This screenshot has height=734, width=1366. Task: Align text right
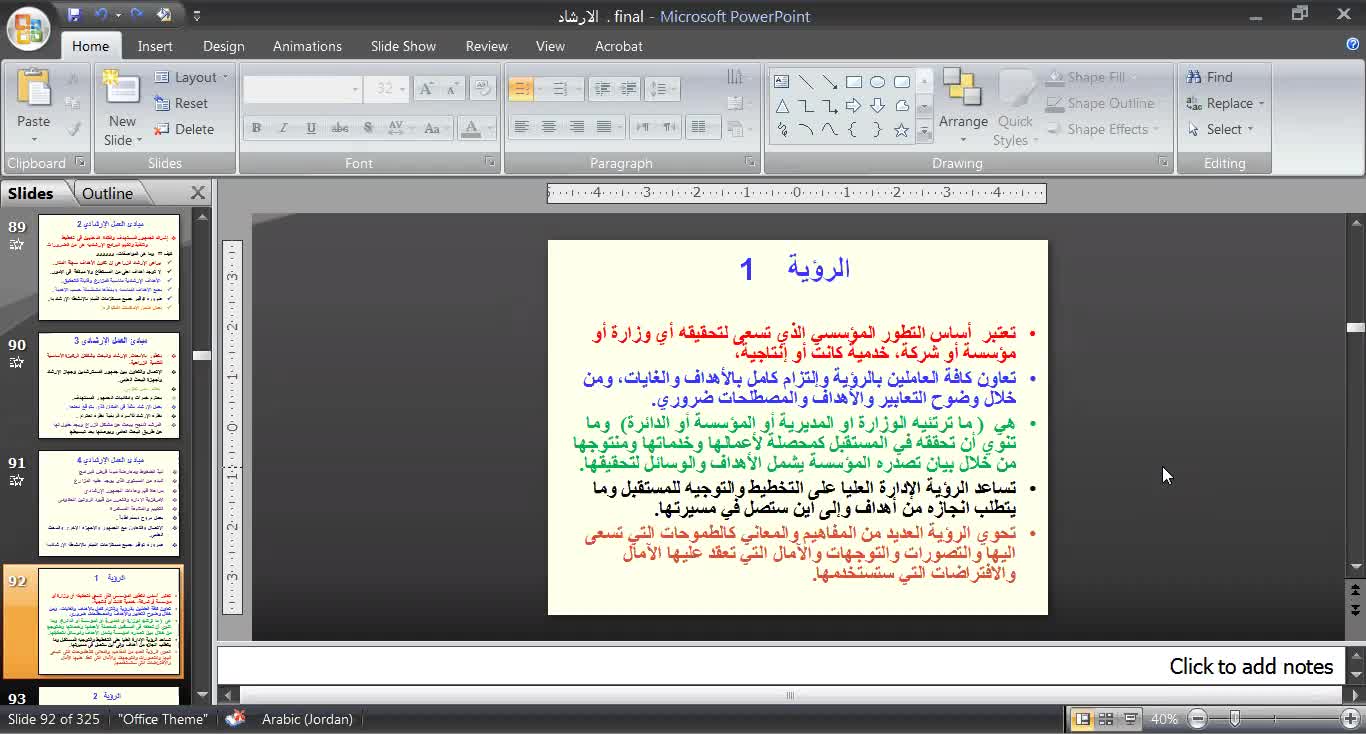[576, 127]
